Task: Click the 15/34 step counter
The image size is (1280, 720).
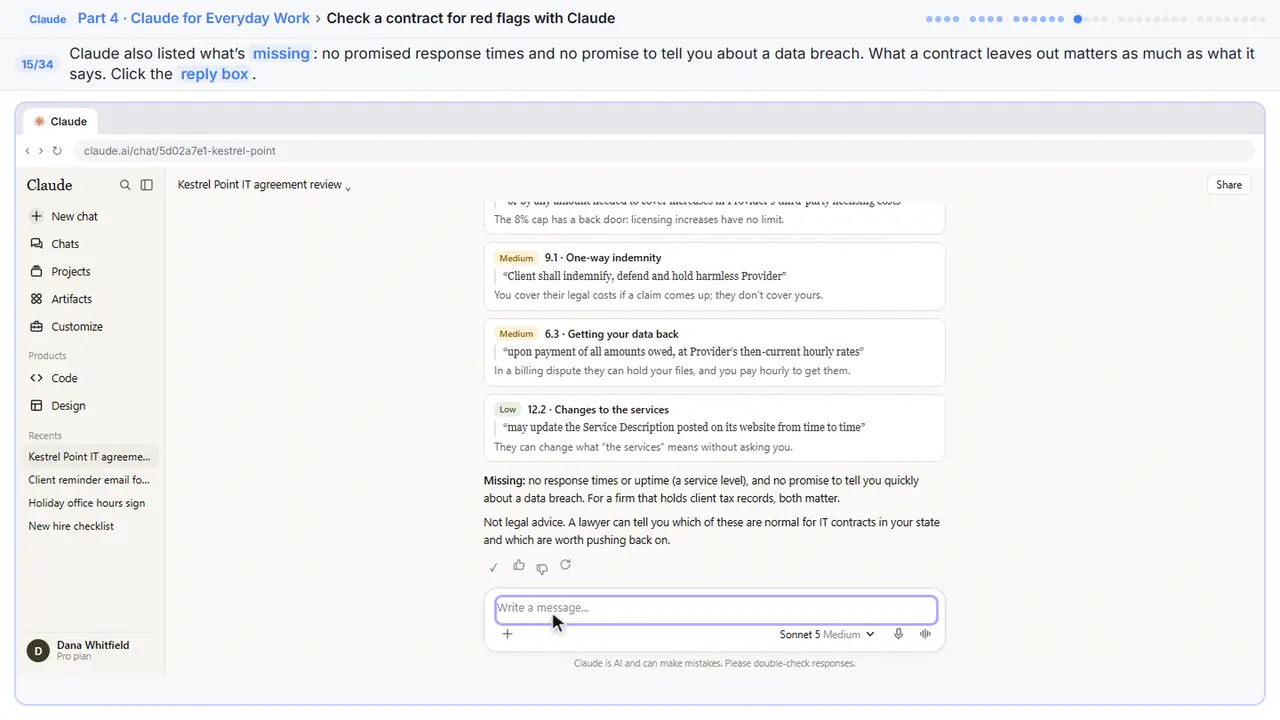Action: 37,64
